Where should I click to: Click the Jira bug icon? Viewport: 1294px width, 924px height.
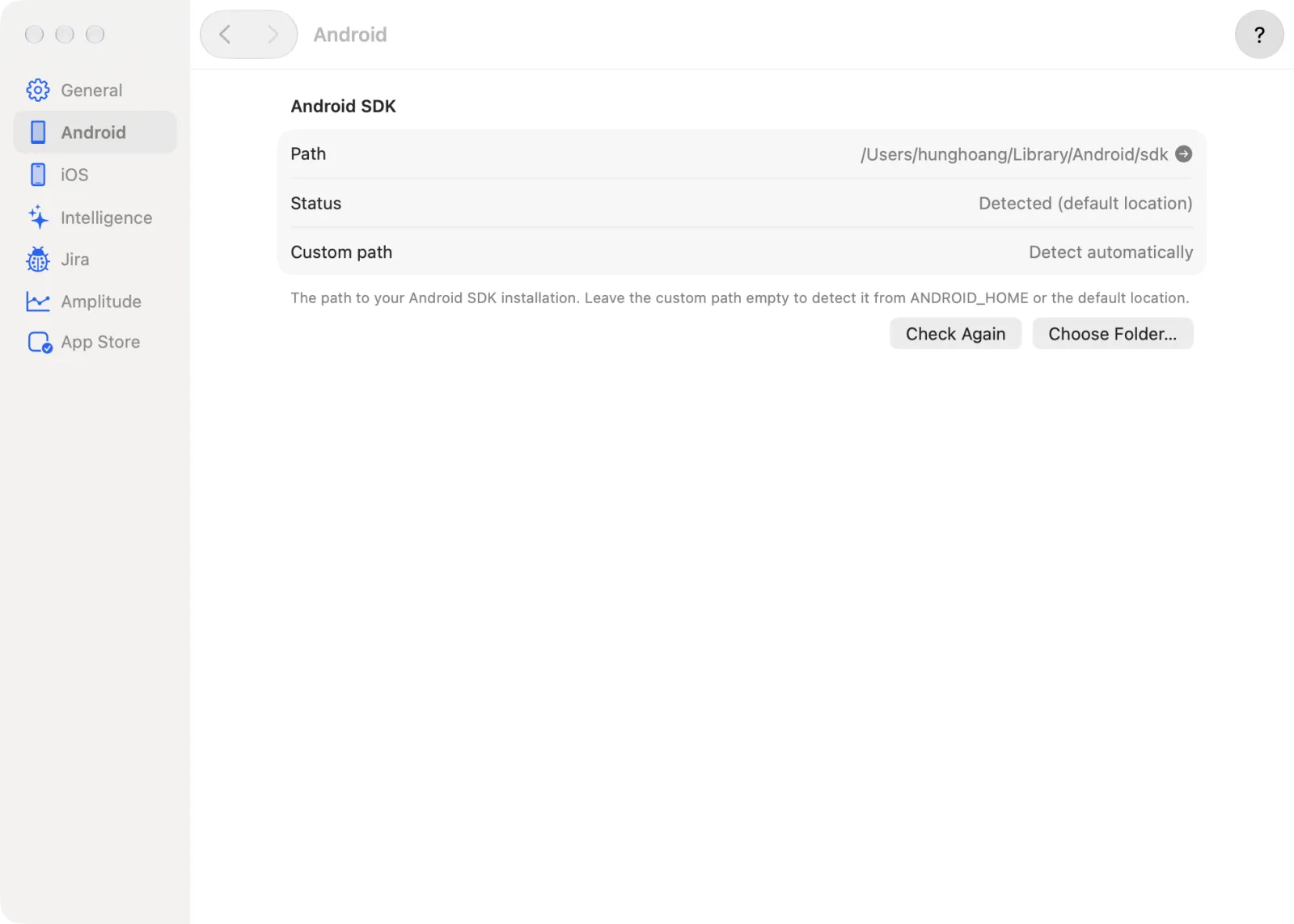point(38,259)
